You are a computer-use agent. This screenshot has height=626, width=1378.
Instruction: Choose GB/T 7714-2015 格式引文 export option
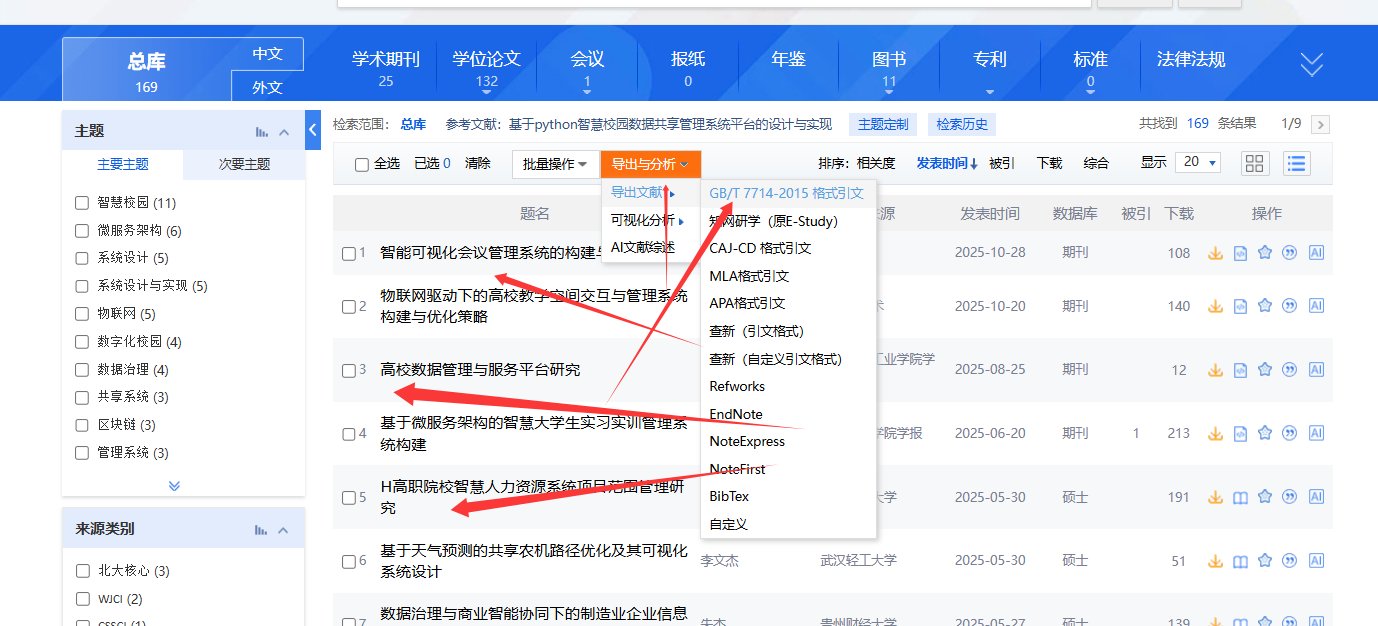pyautogui.click(x=786, y=193)
